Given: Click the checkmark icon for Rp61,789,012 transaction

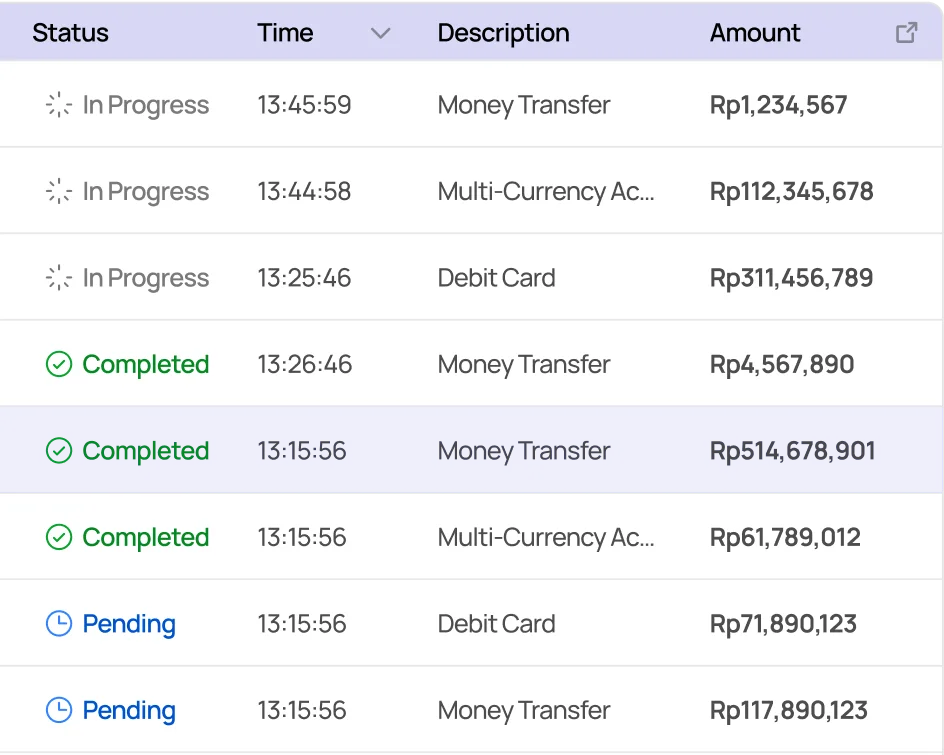Looking at the screenshot, I should coord(59,538).
